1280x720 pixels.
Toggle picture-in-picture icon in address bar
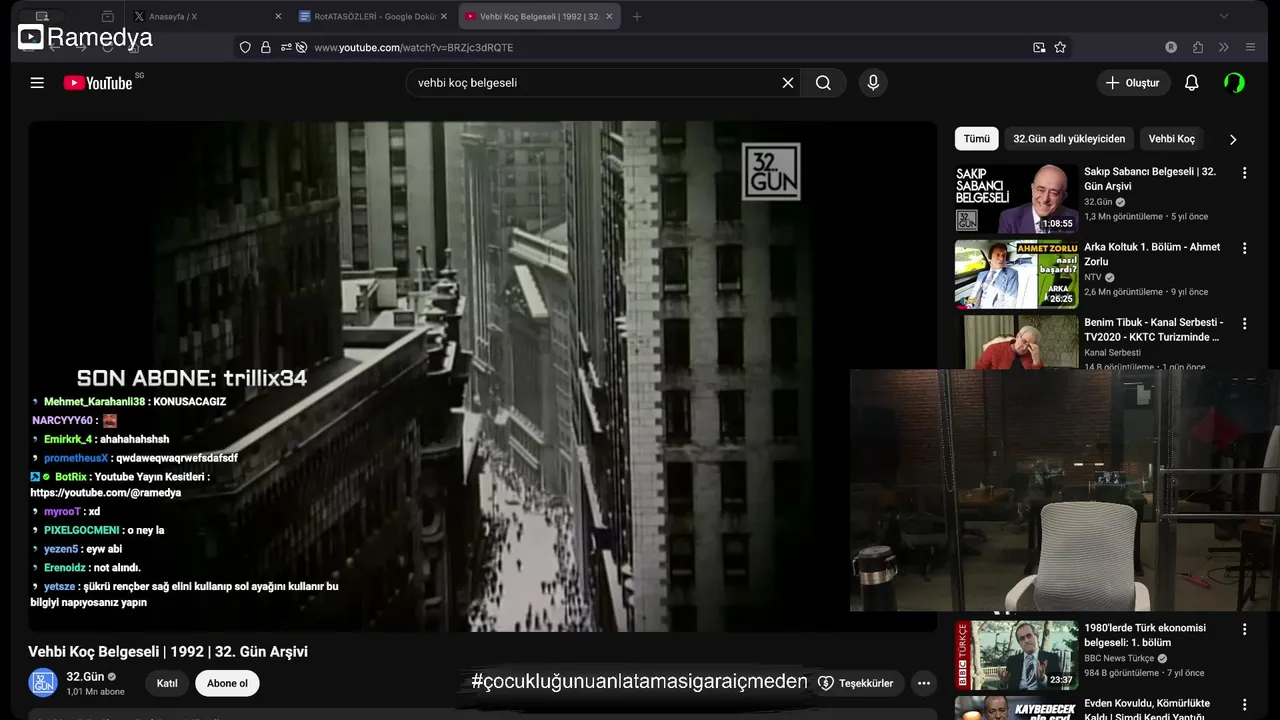pos(1039,47)
